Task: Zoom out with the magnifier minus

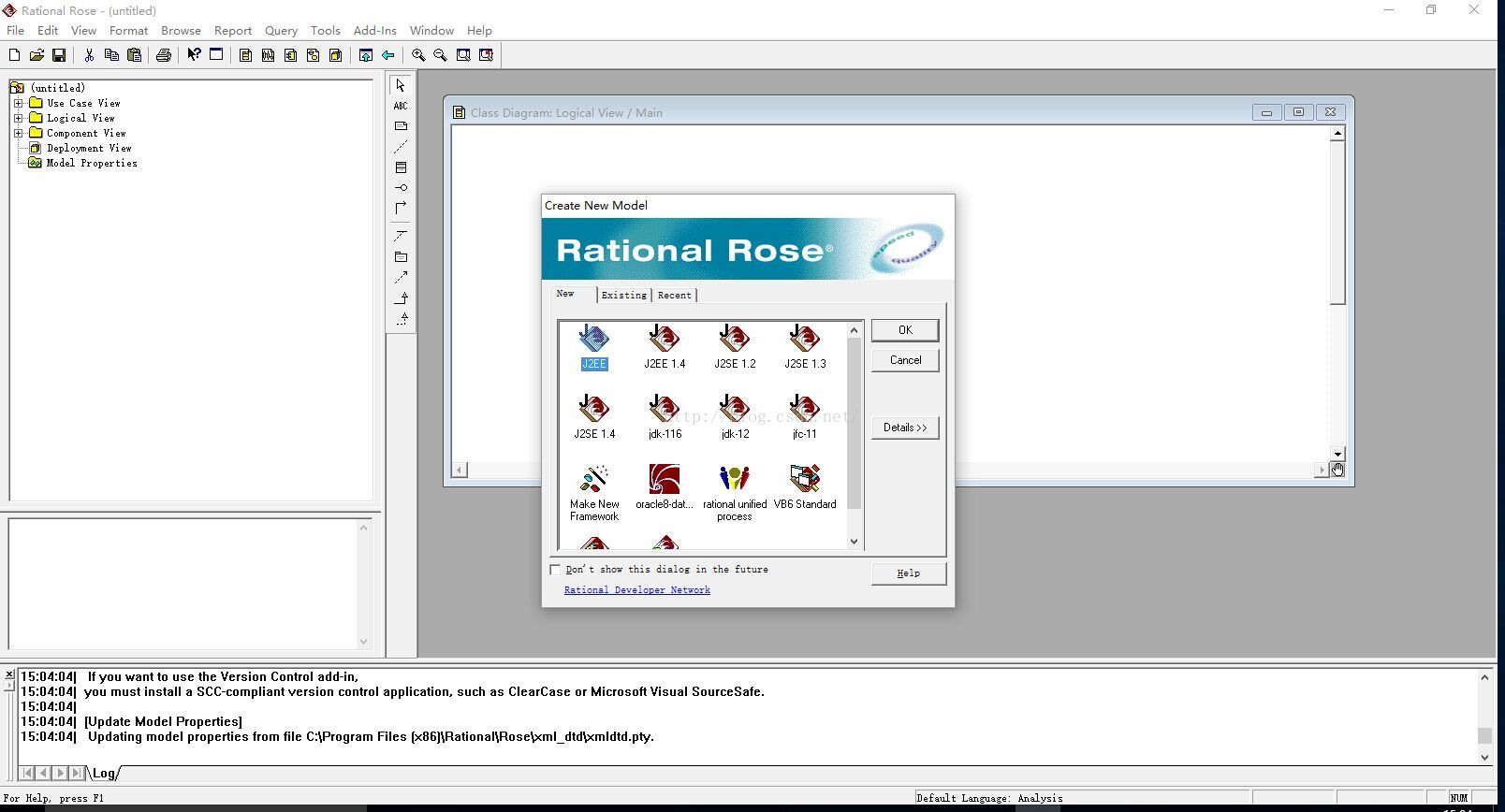Action: (x=441, y=55)
